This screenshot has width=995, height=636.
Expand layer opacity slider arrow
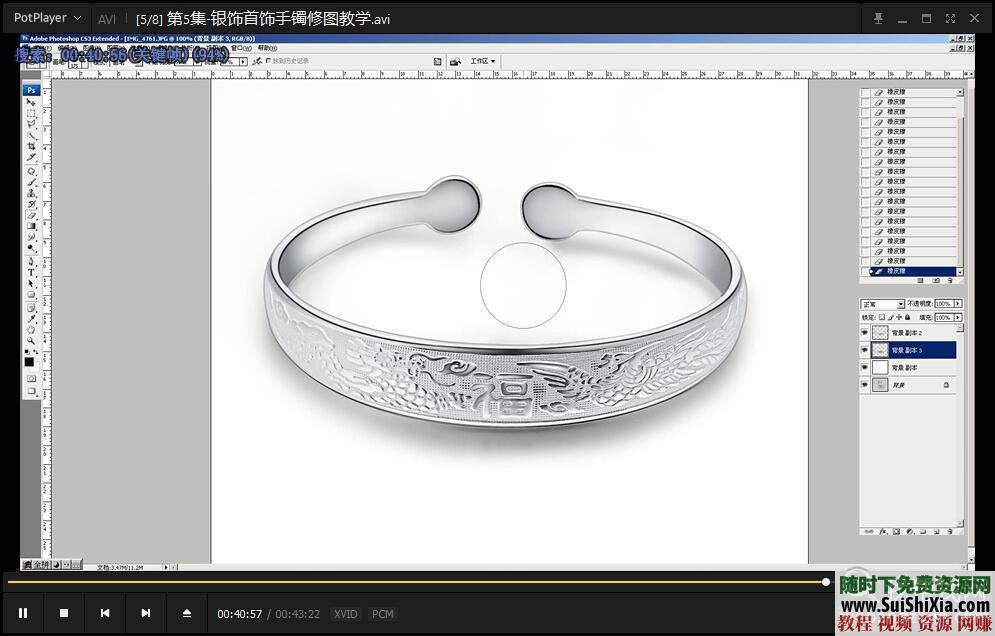tap(958, 304)
